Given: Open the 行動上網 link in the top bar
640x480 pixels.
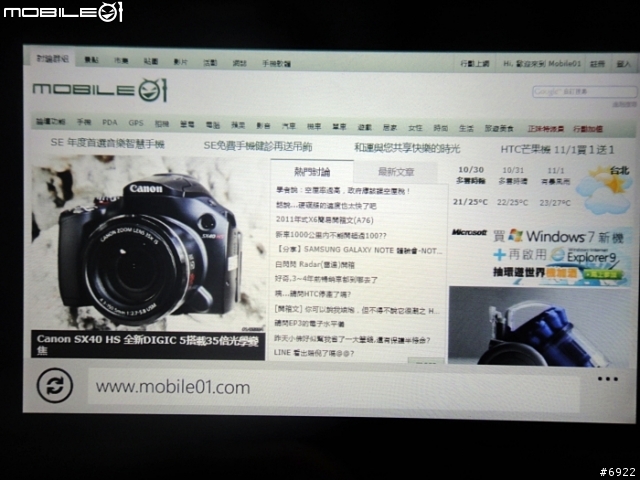Looking at the screenshot, I should (x=475, y=64).
